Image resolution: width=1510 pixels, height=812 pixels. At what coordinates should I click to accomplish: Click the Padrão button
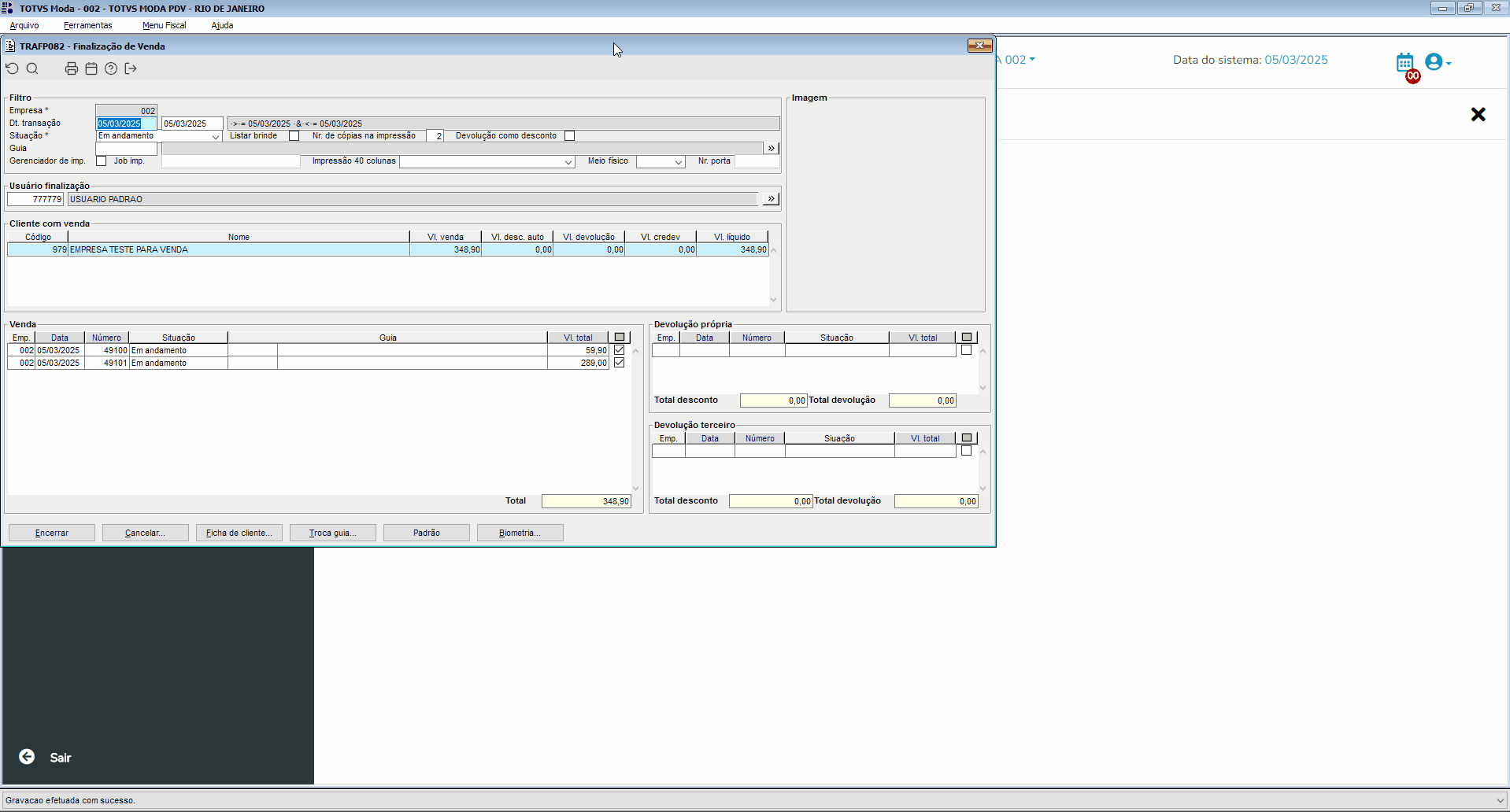pyautogui.click(x=426, y=533)
